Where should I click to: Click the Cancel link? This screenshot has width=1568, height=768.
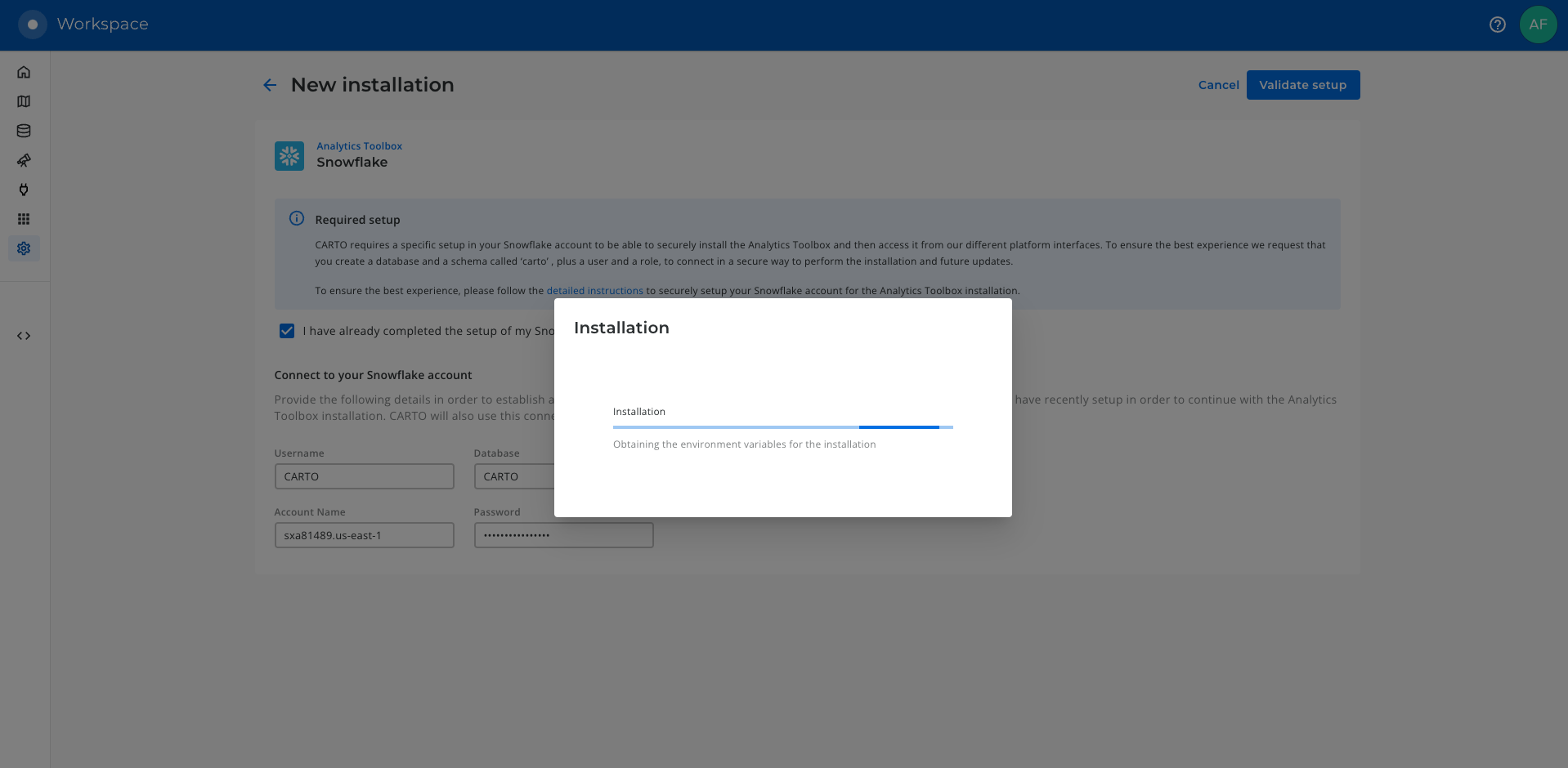(x=1218, y=85)
